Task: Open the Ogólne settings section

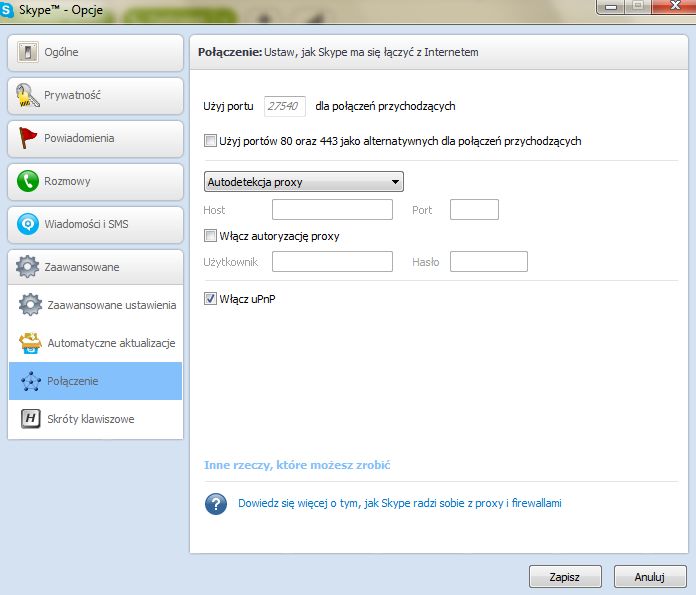Action: 95,52
